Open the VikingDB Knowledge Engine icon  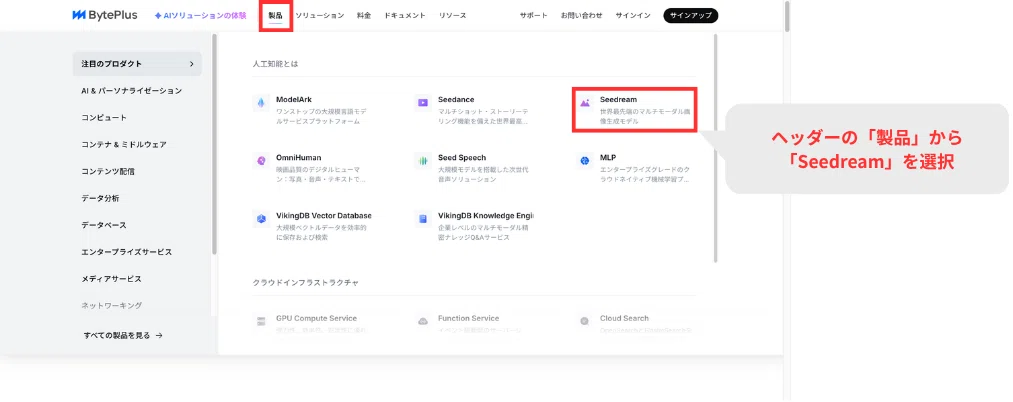click(423, 219)
